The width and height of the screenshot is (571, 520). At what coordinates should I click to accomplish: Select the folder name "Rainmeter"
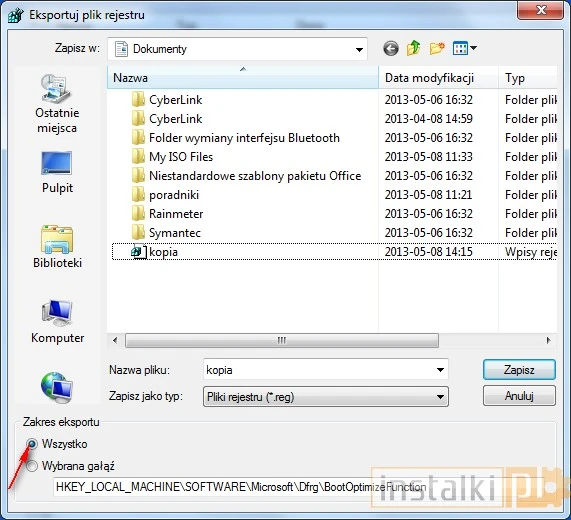176,214
